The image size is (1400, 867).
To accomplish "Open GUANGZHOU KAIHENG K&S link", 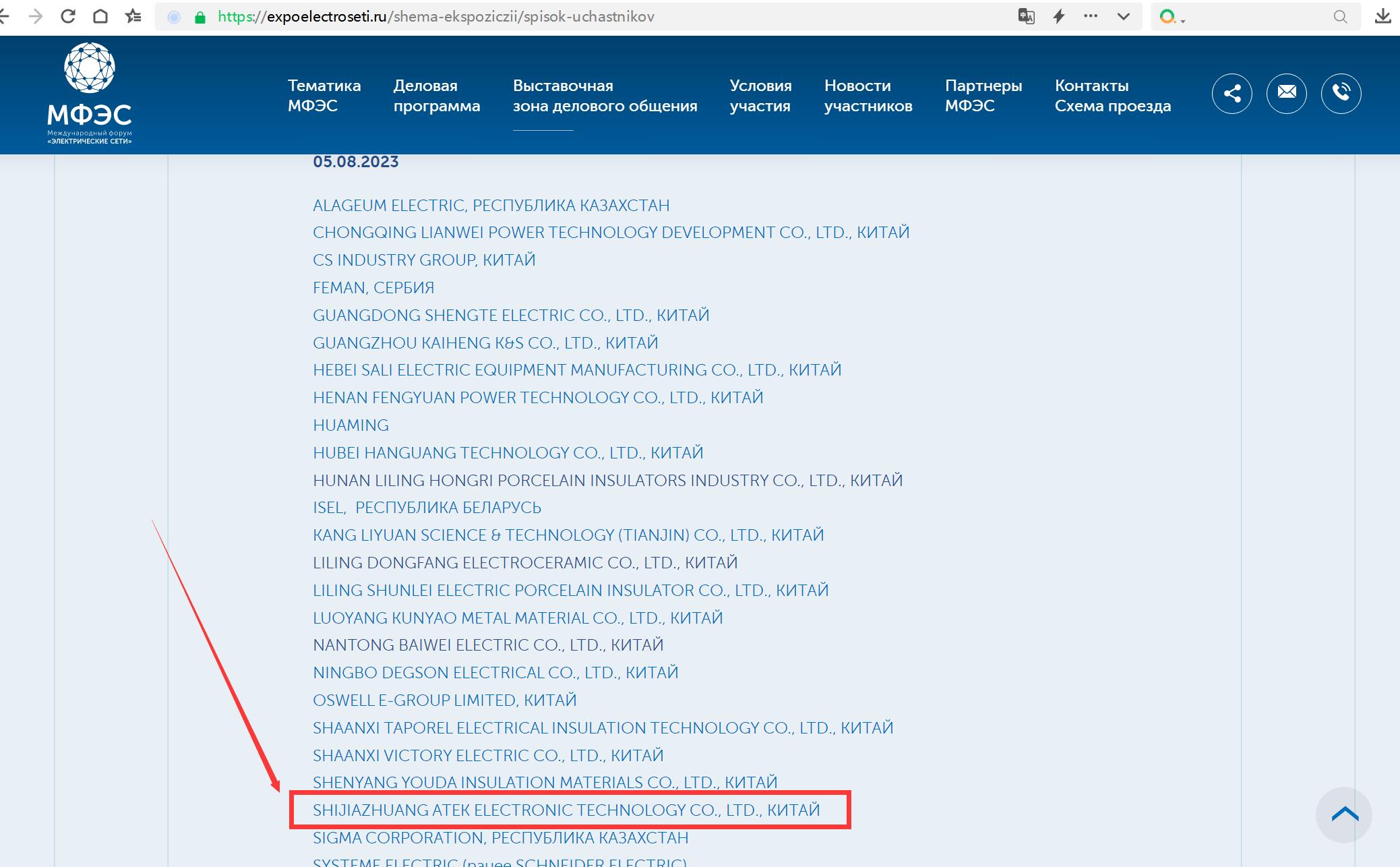I will [x=485, y=342].
